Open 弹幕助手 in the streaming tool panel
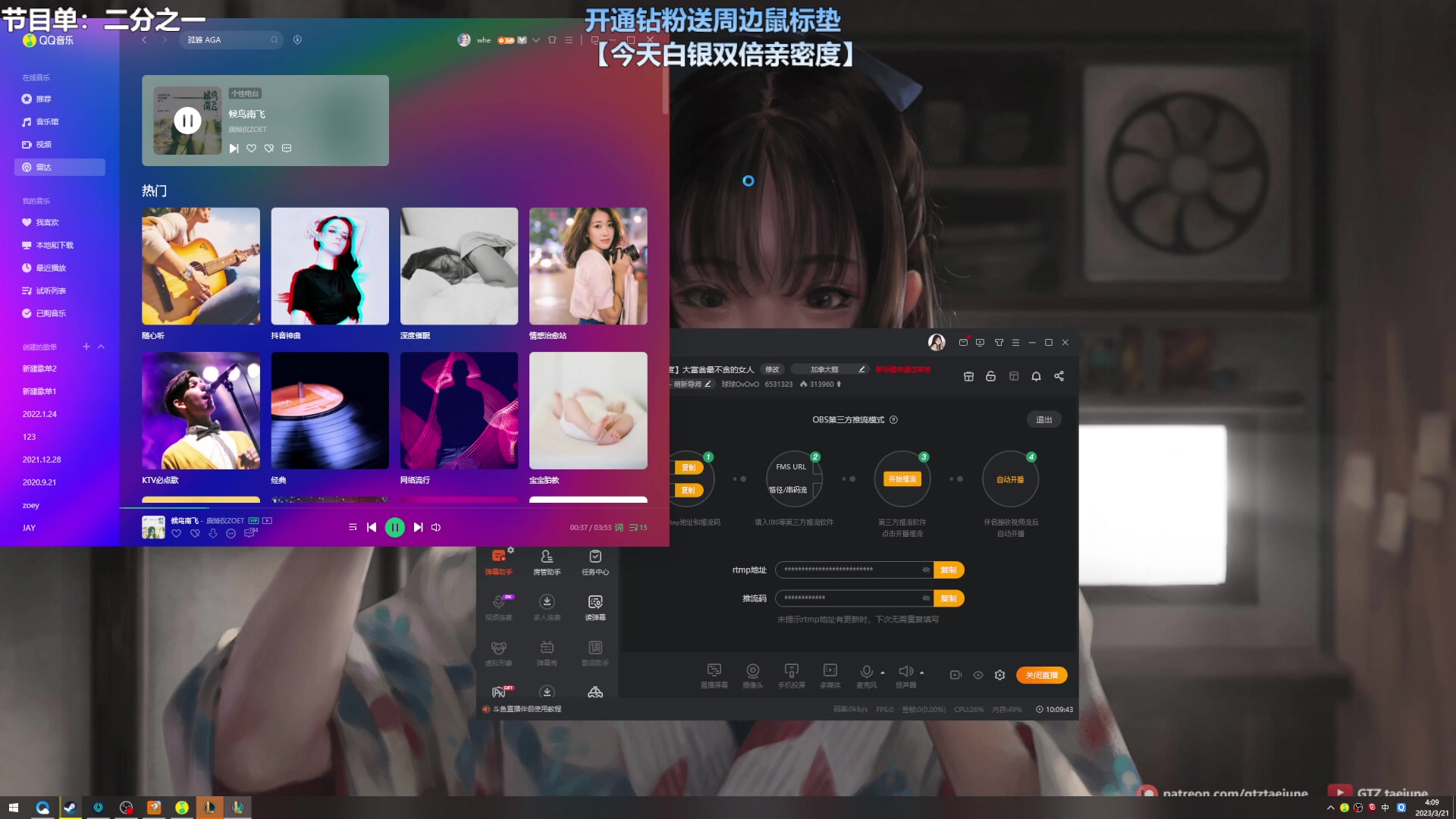This screenshot has width=1456, height=819. pyautogui.click(x=499, y=562)
